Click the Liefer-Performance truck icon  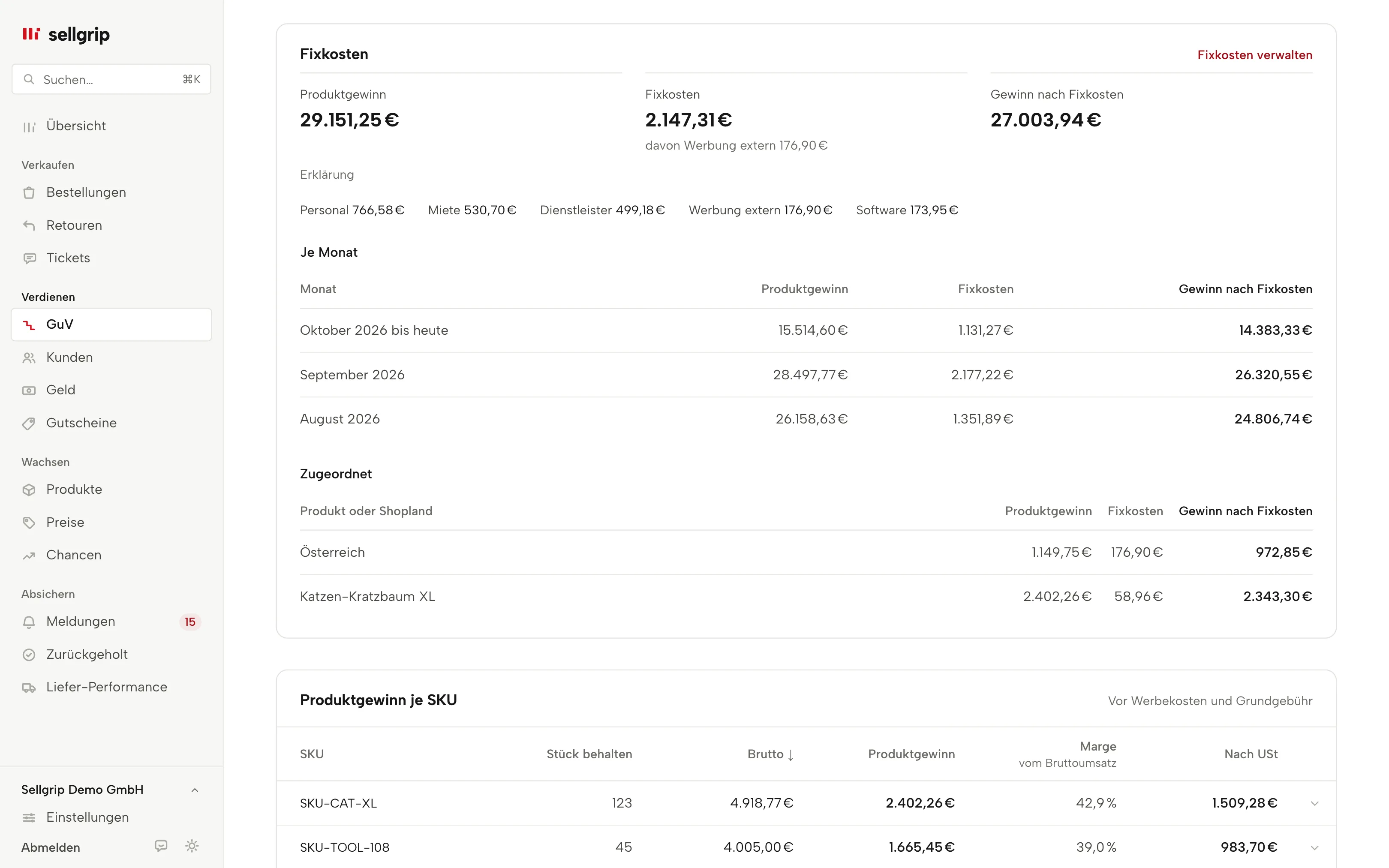(29, 688)
